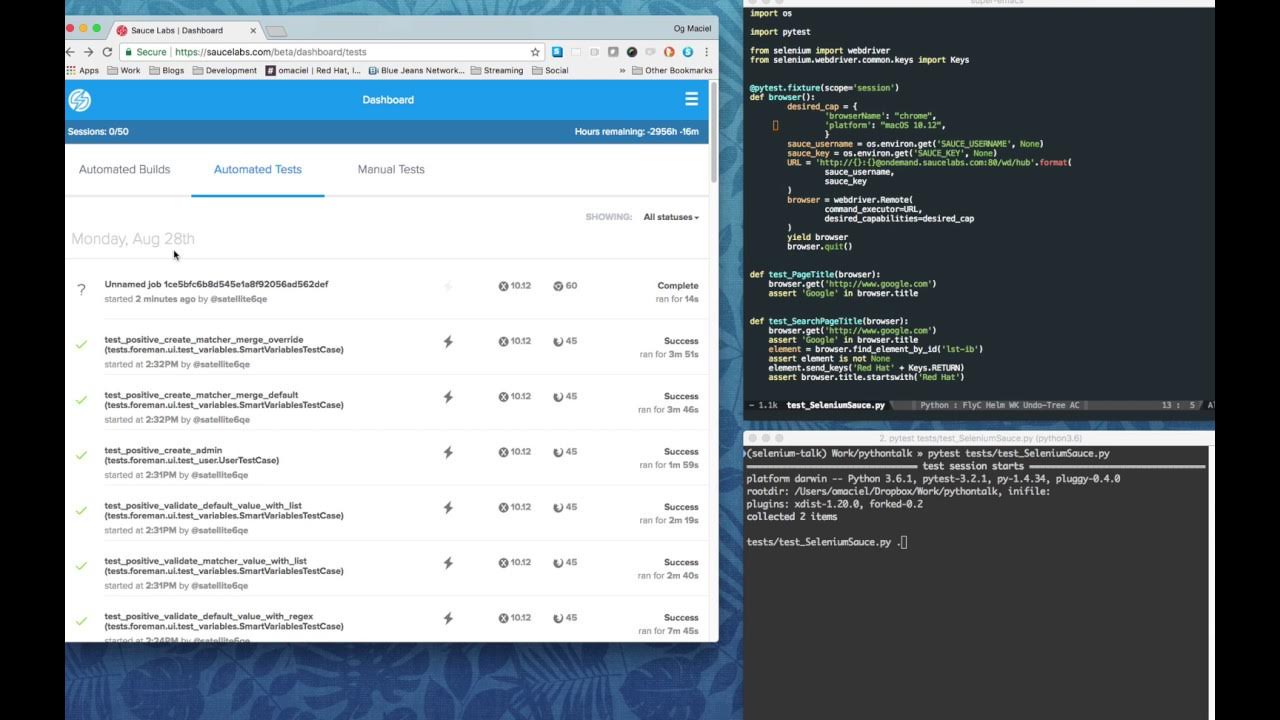
Task: Click the green check for test_positive_create_admin
Action: click(81, 455)
